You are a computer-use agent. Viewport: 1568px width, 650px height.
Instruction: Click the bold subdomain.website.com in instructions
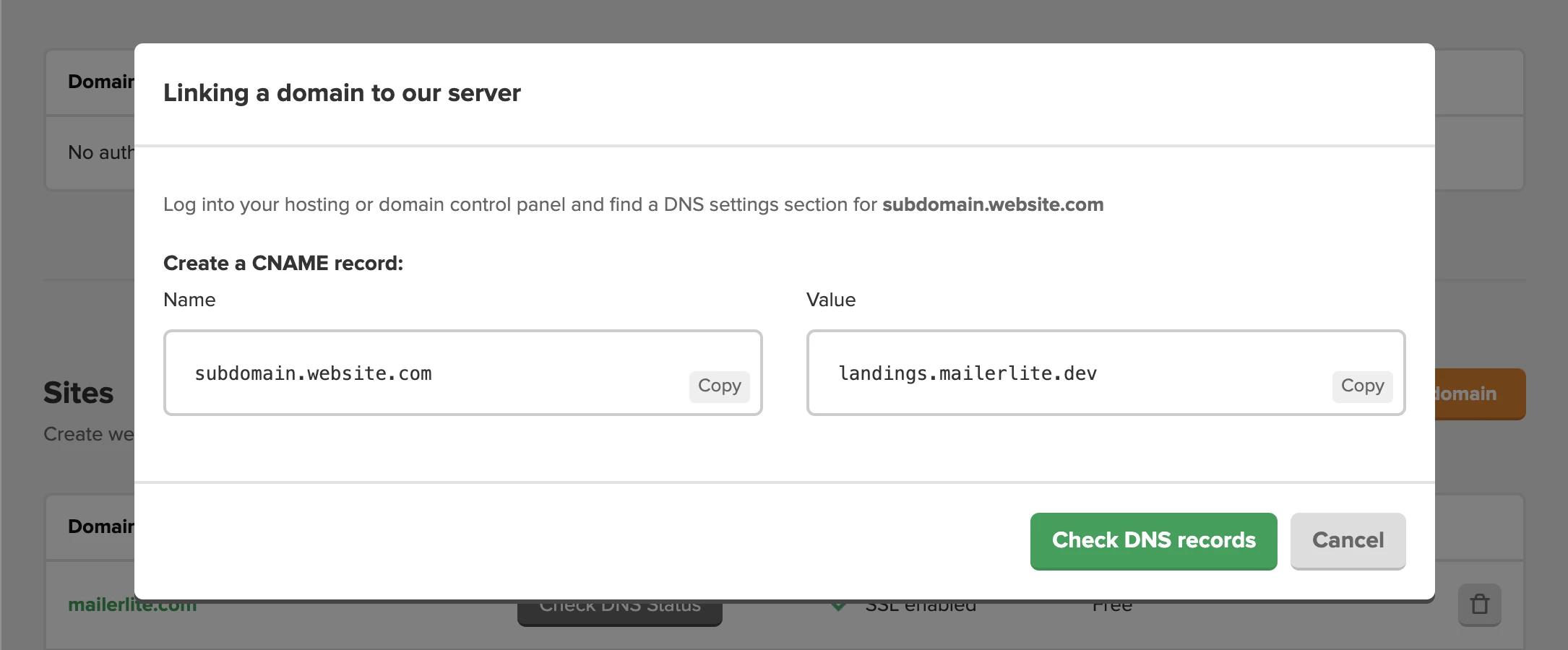click(993, 205)
